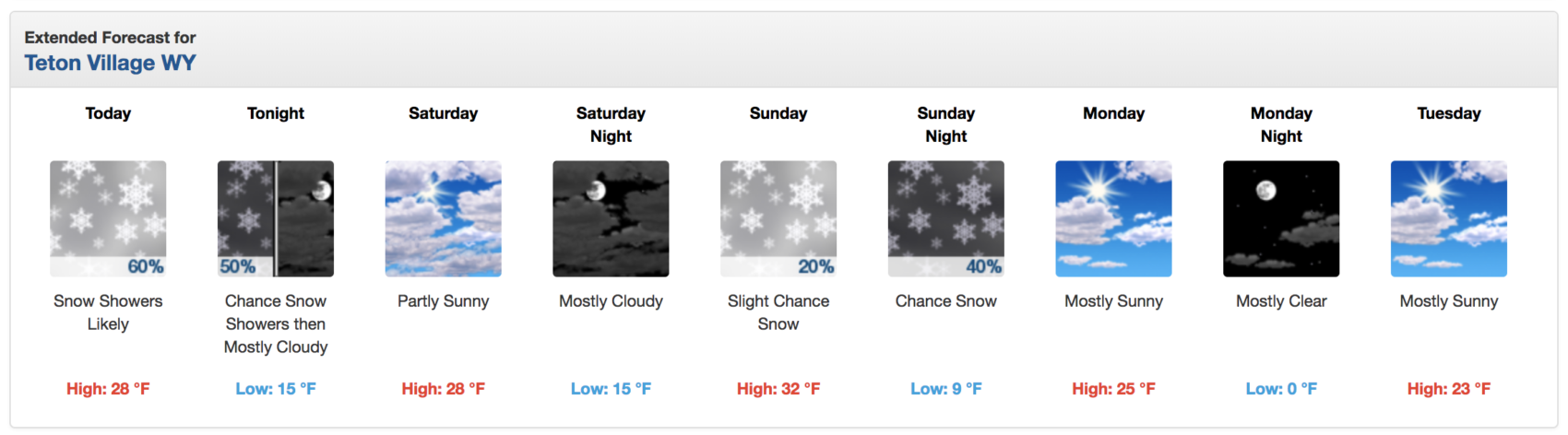This screenshot has height=435, width=1568.
Task: Select the Tonight snow showers and moon icon
Action: (276, 218)
